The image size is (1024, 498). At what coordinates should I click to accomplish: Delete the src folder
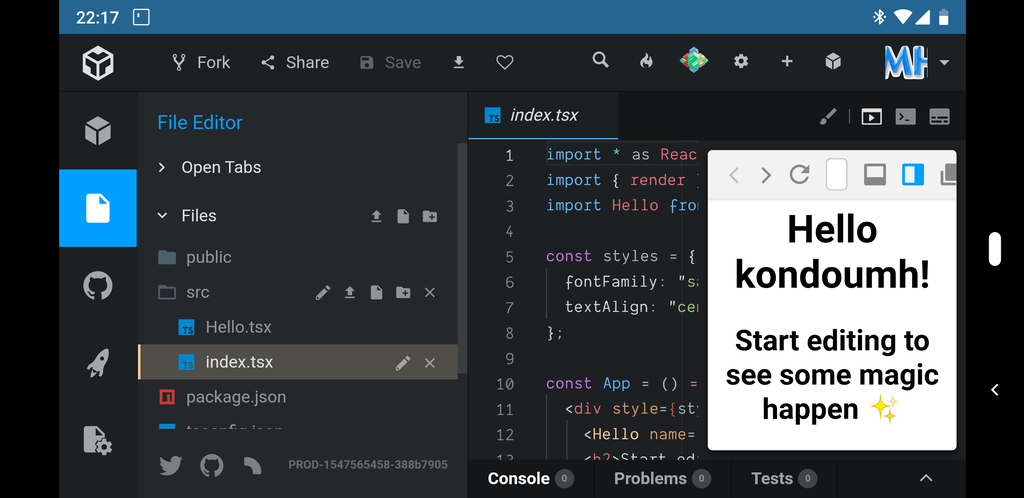430,292
